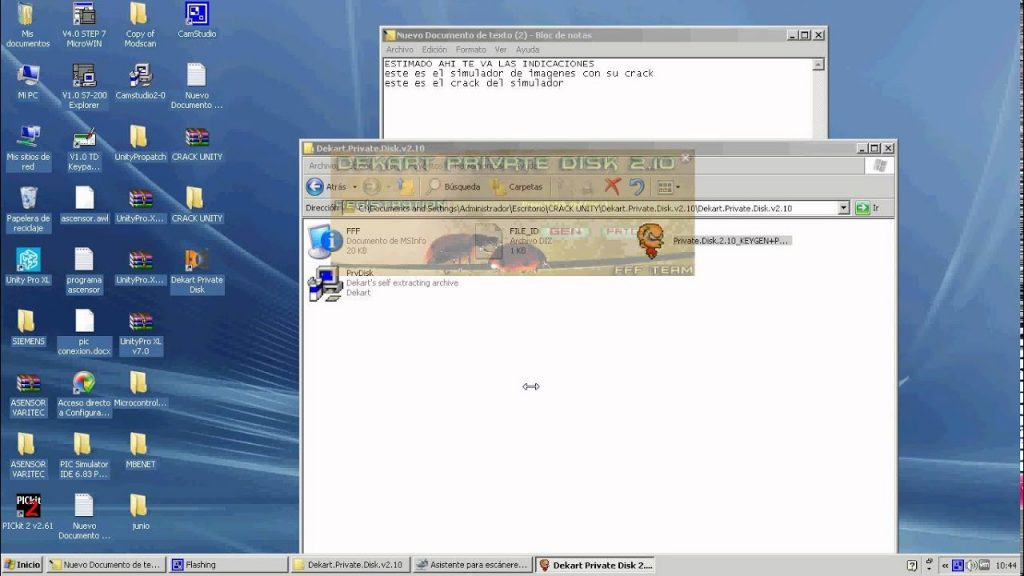Select Acceso directo a Configura... shortcut
Screen dimensions: 1024x576
[x=84, y=393]
